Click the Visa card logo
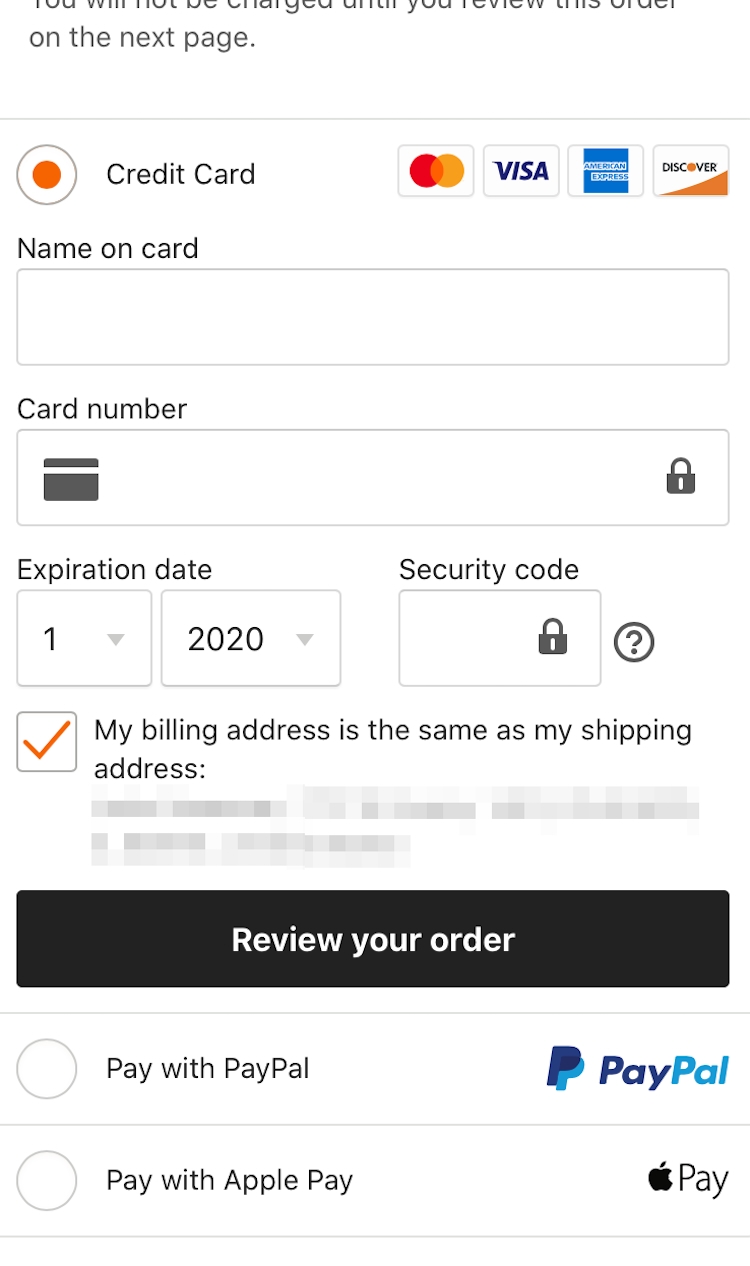Image resolution: width=750 pixels, height=1266 pixels. (521, 171)
